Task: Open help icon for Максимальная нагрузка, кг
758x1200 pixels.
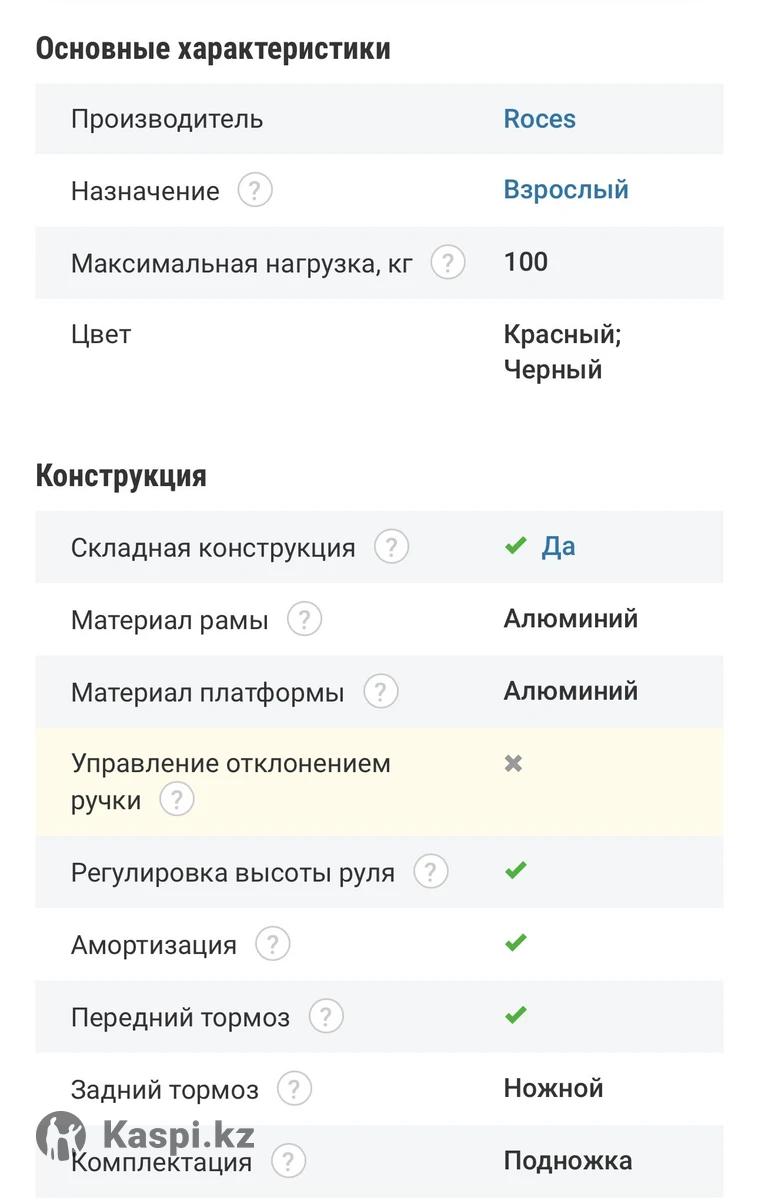Action: (x=448, y=262)
